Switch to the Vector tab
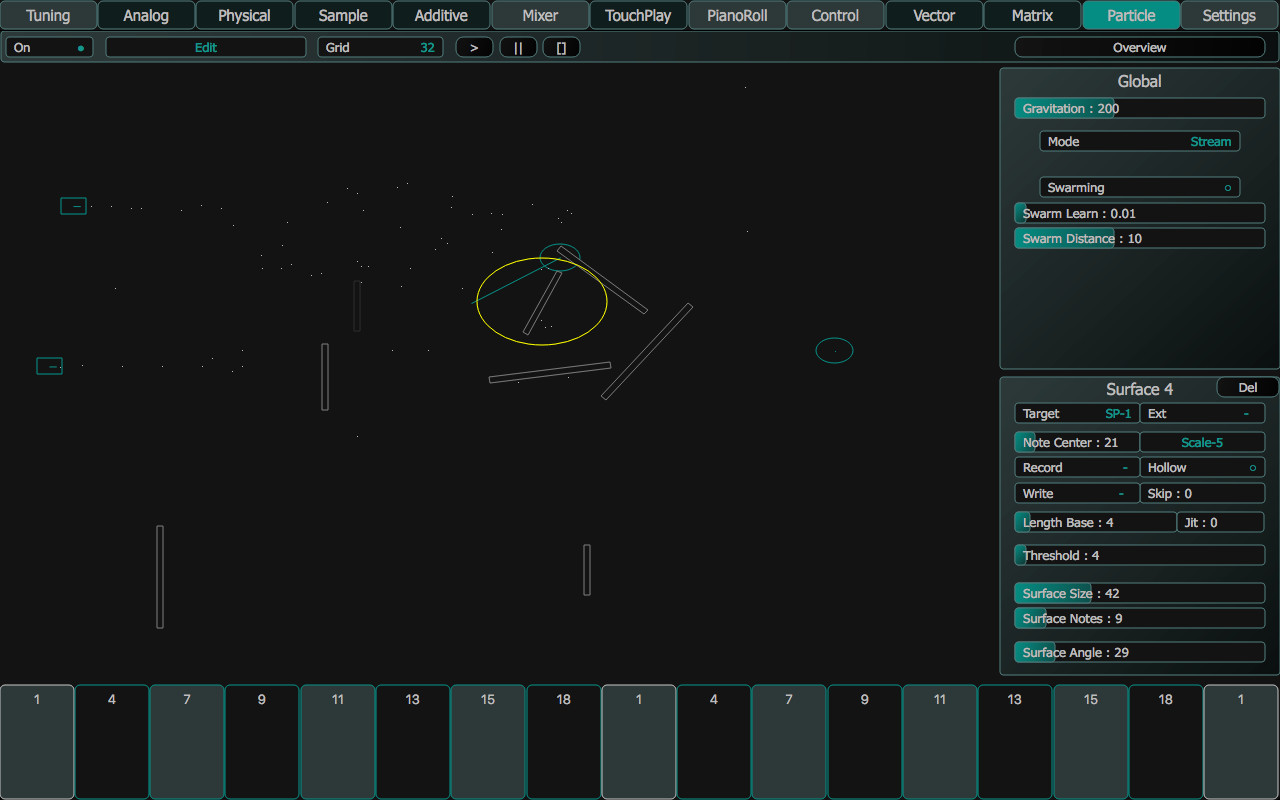 933,15
